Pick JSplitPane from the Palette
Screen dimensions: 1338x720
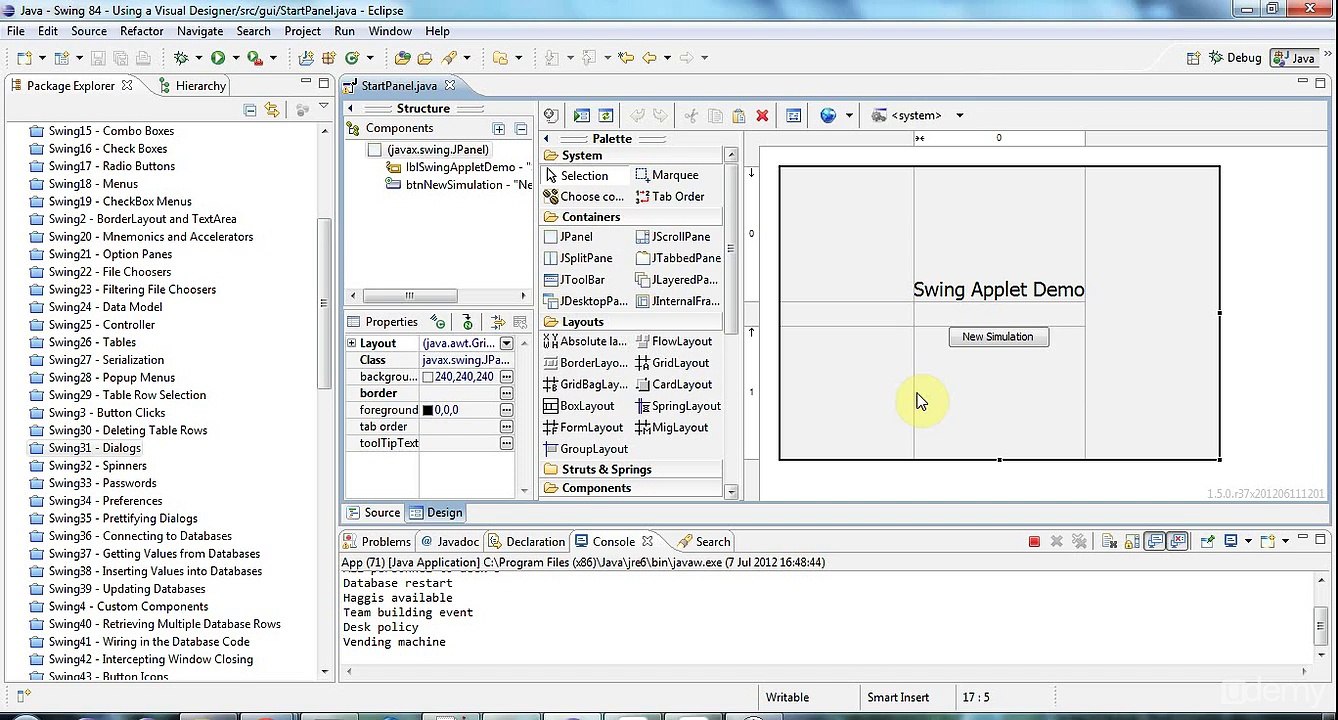[578, 258]
